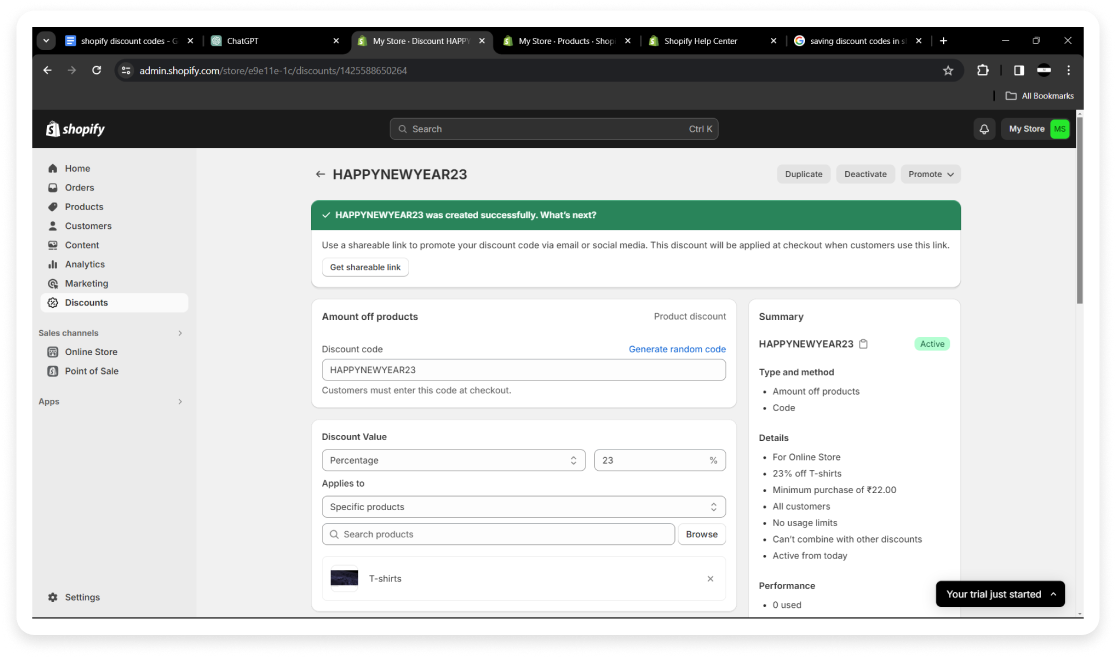Click the browser back button
The height and width of the screenshot is (658, 1116).
pos(48,70)
